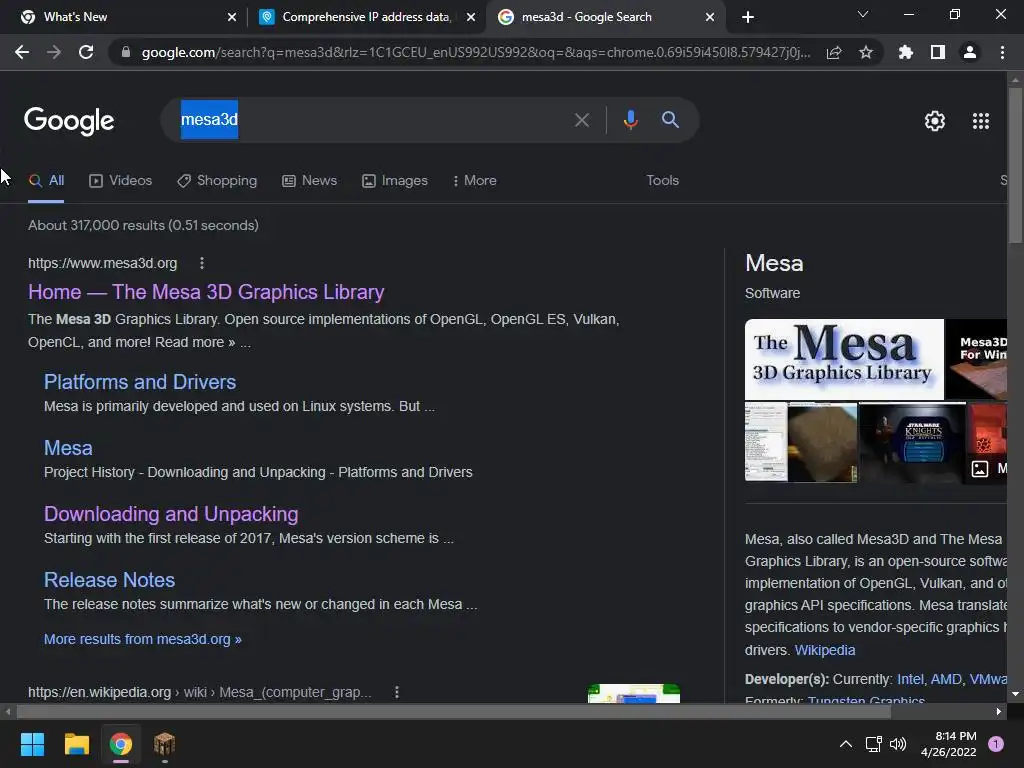Viewport: 1024px width, 768px height.
Task: Open the tab search chevron
Action: [863, 14]
